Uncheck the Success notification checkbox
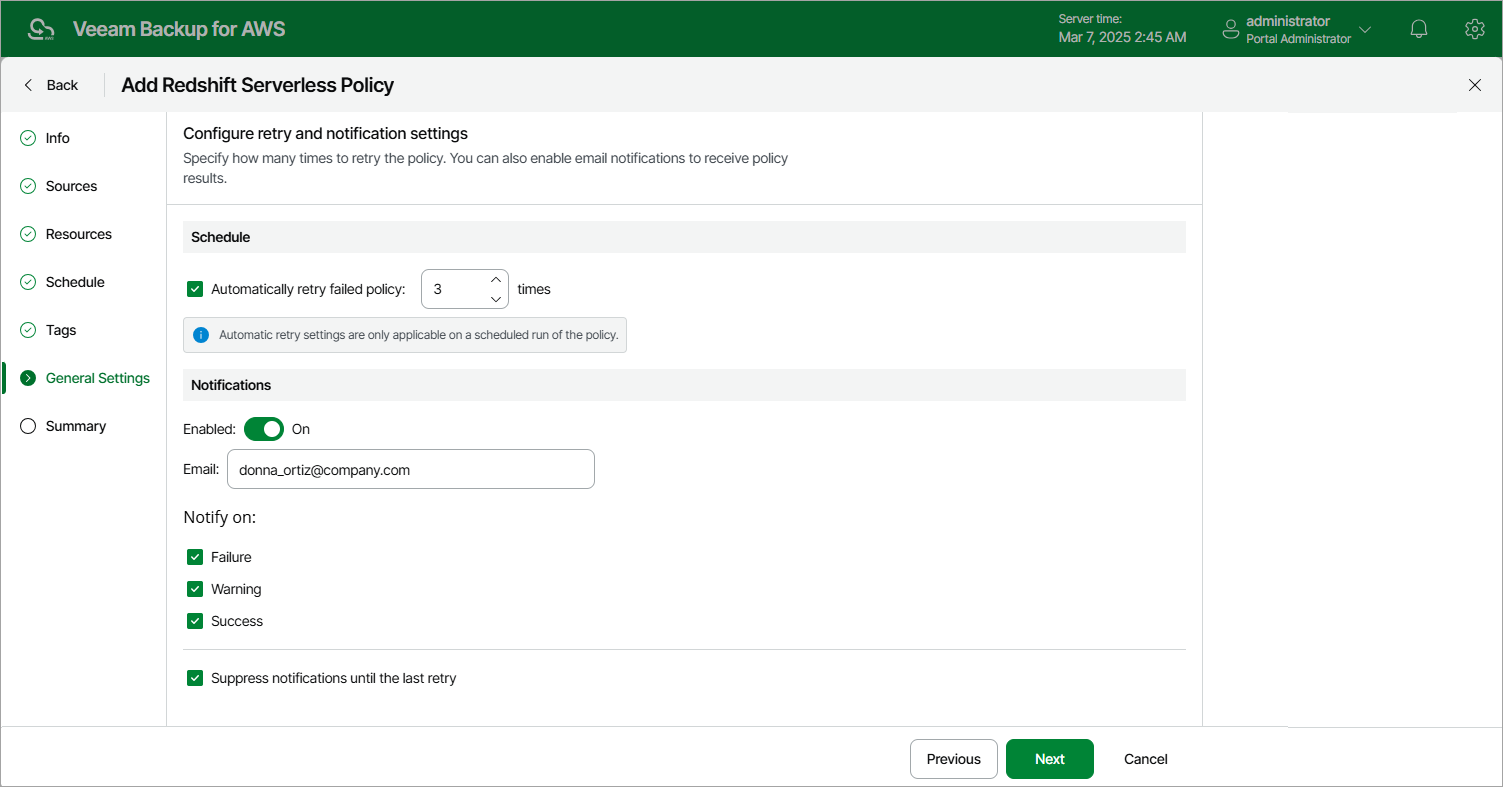This screenshot has height=787, width=1503. 195,621
